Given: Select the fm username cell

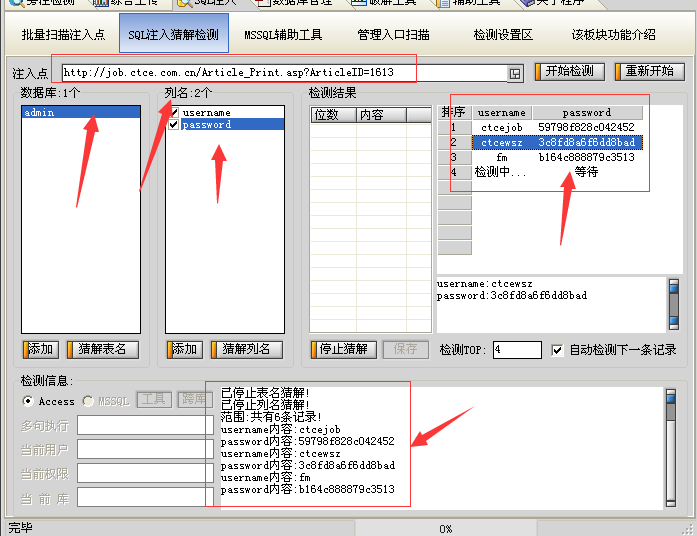Looking at the screenshot, I should (x=502, y=157).
